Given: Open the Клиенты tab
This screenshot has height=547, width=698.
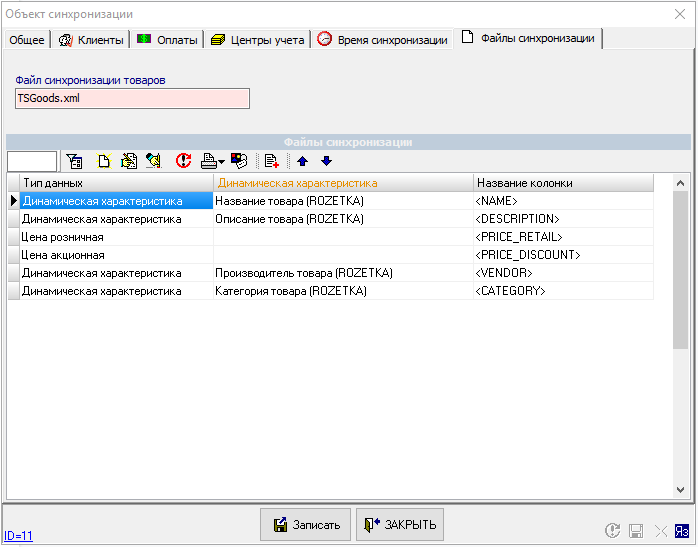Looking at the screenshot, I should pos(92,40).
